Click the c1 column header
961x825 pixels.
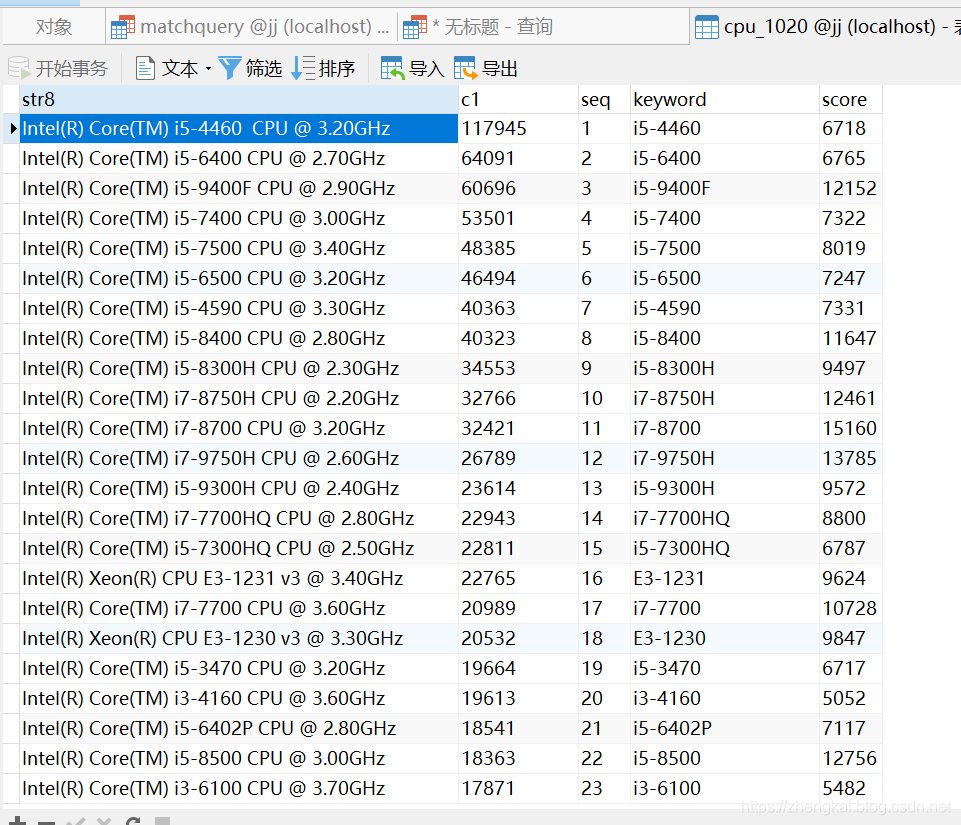pyautogui.click(x=518, y=99)
